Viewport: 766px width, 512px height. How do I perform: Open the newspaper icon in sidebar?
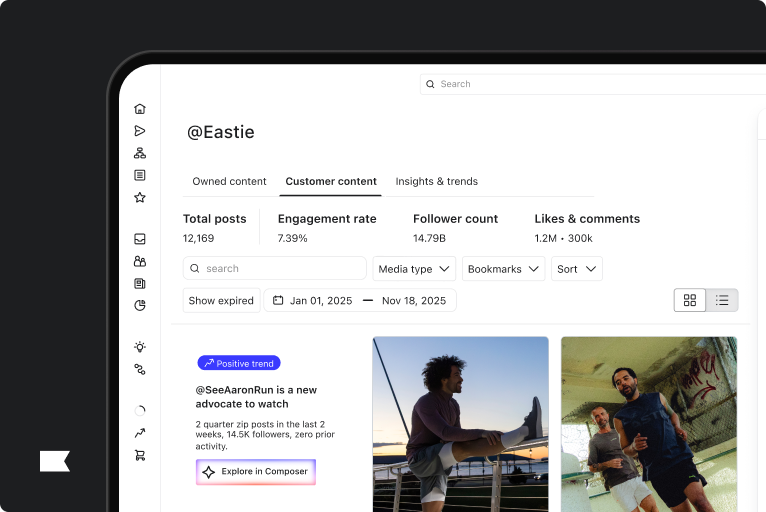[140, 283]
